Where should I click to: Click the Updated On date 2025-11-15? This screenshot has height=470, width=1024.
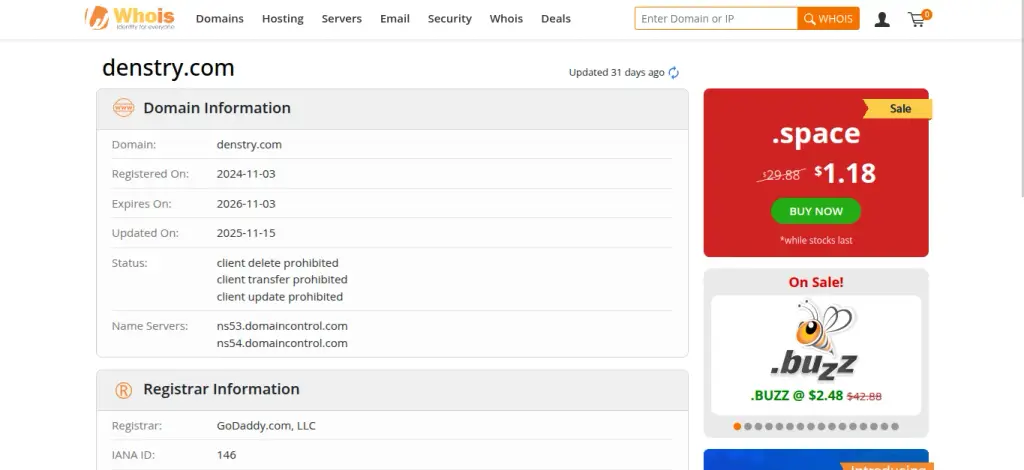click(x=246, y=233)
